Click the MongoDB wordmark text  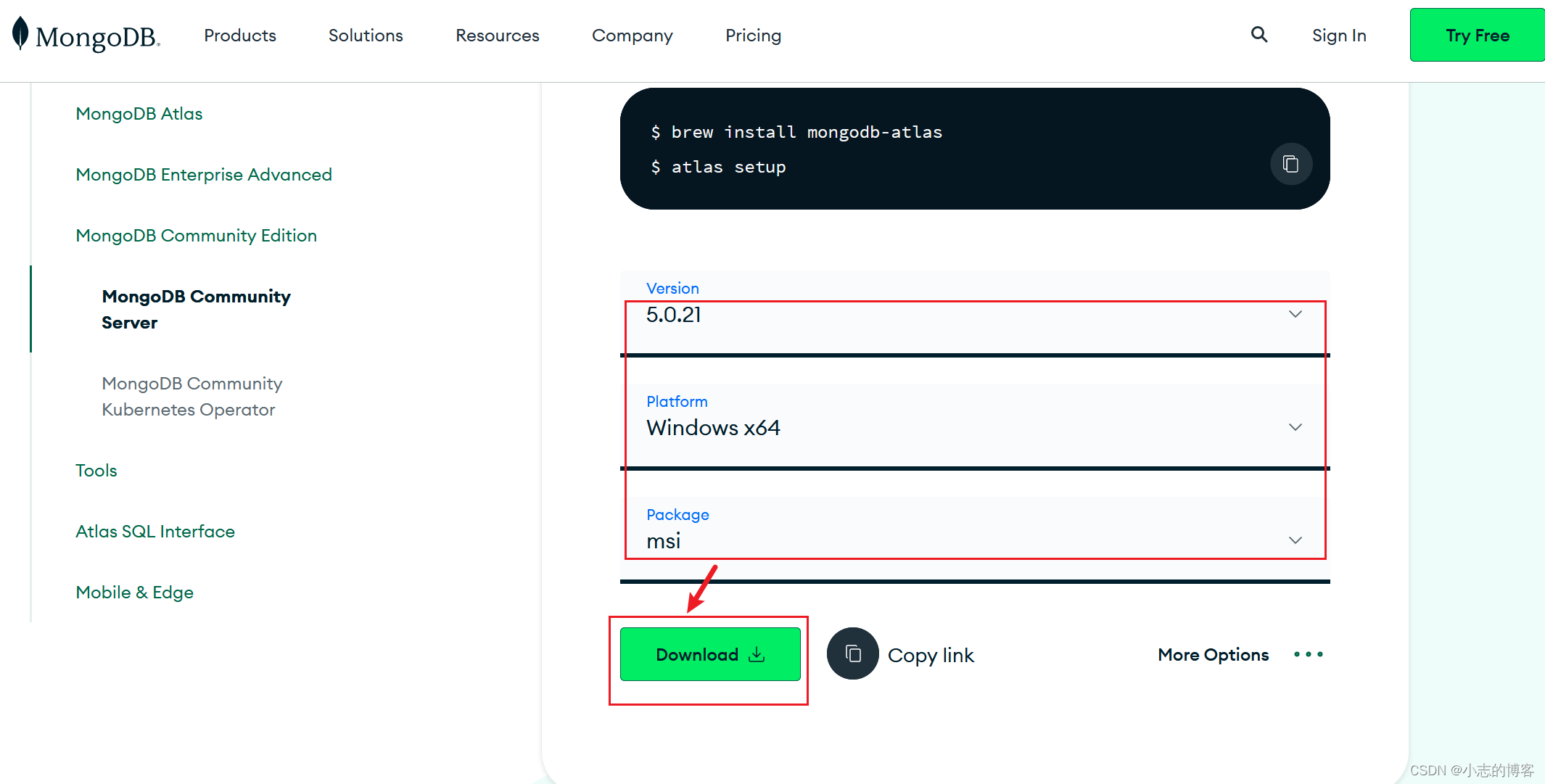[98, 37]
